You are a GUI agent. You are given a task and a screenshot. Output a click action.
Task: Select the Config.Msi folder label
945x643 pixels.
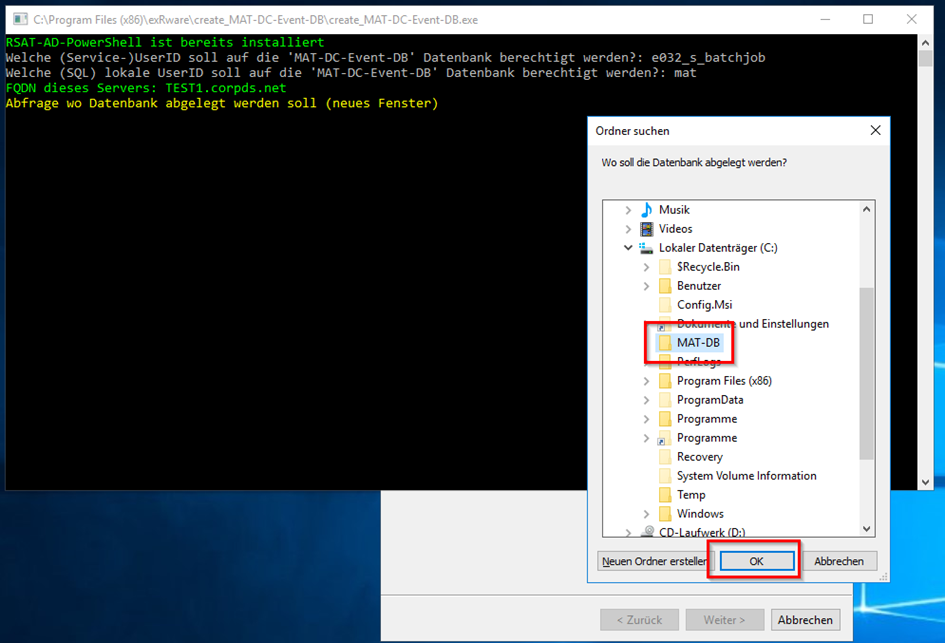704,305
